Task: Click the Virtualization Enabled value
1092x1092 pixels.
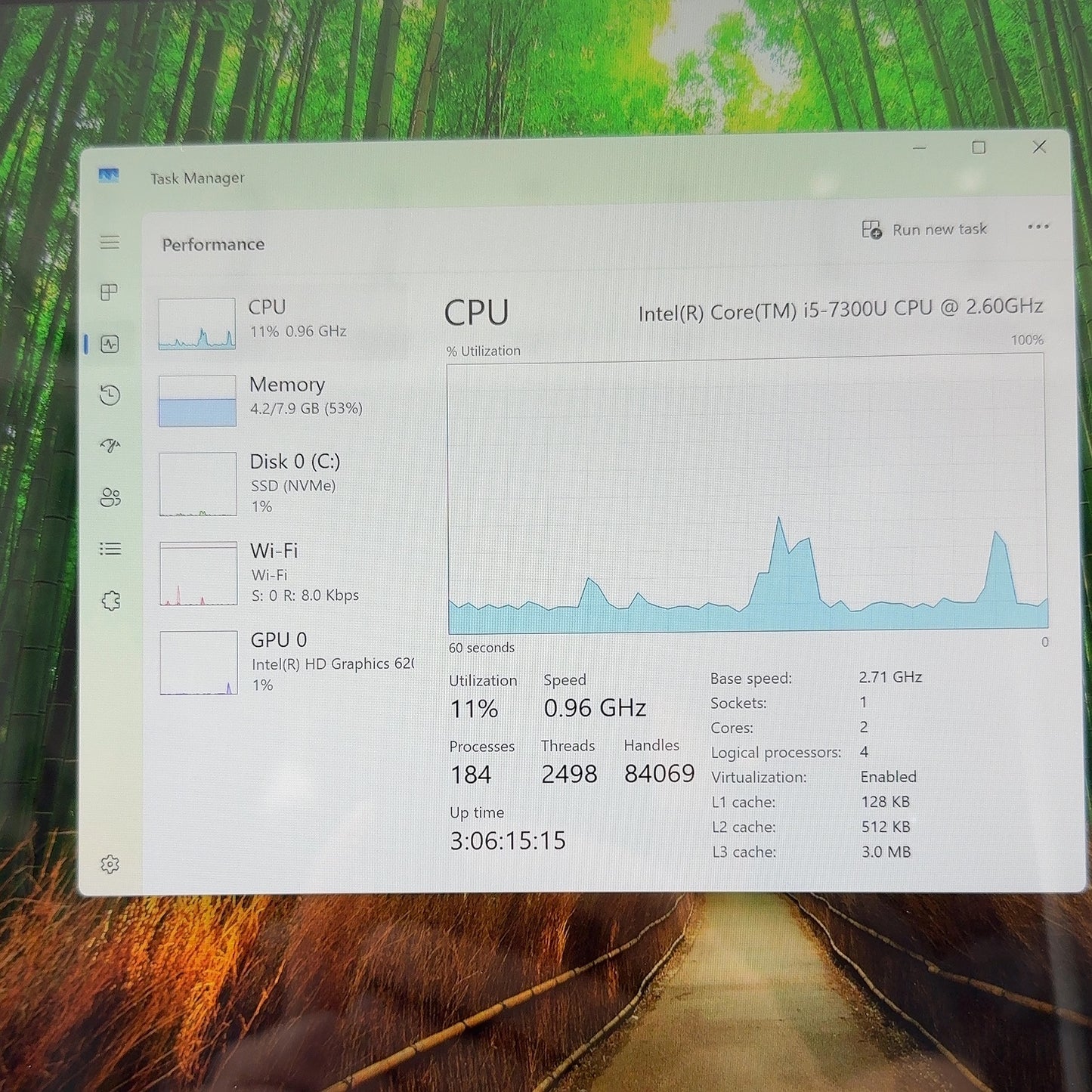Action: pyautogui.click(x=889, y=777)
